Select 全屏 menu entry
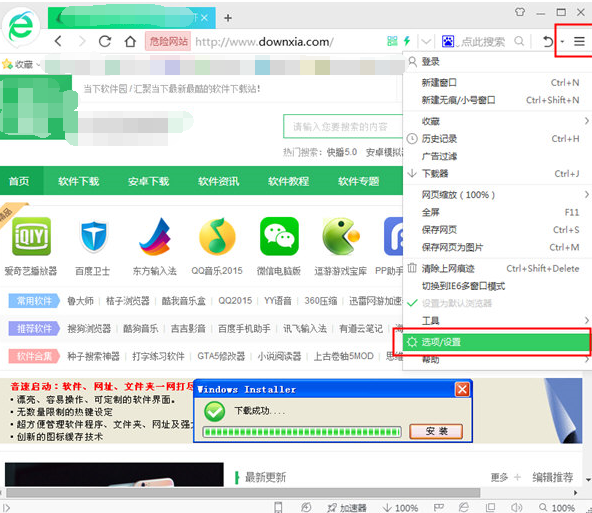 tap(497, 212)
